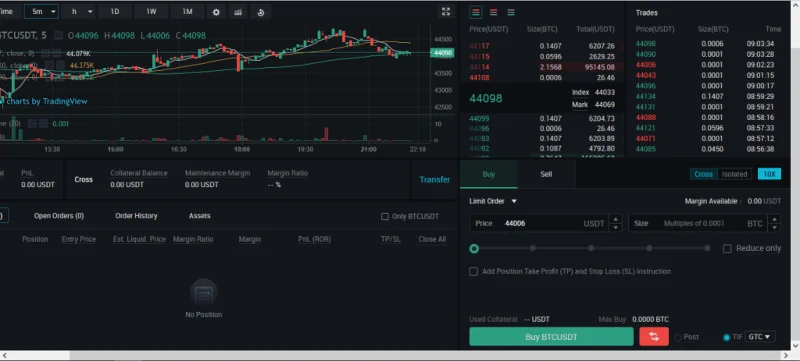Screen dimensions: 800x361
Task: Click the Entry Price column header
Action: coord(79,239)
